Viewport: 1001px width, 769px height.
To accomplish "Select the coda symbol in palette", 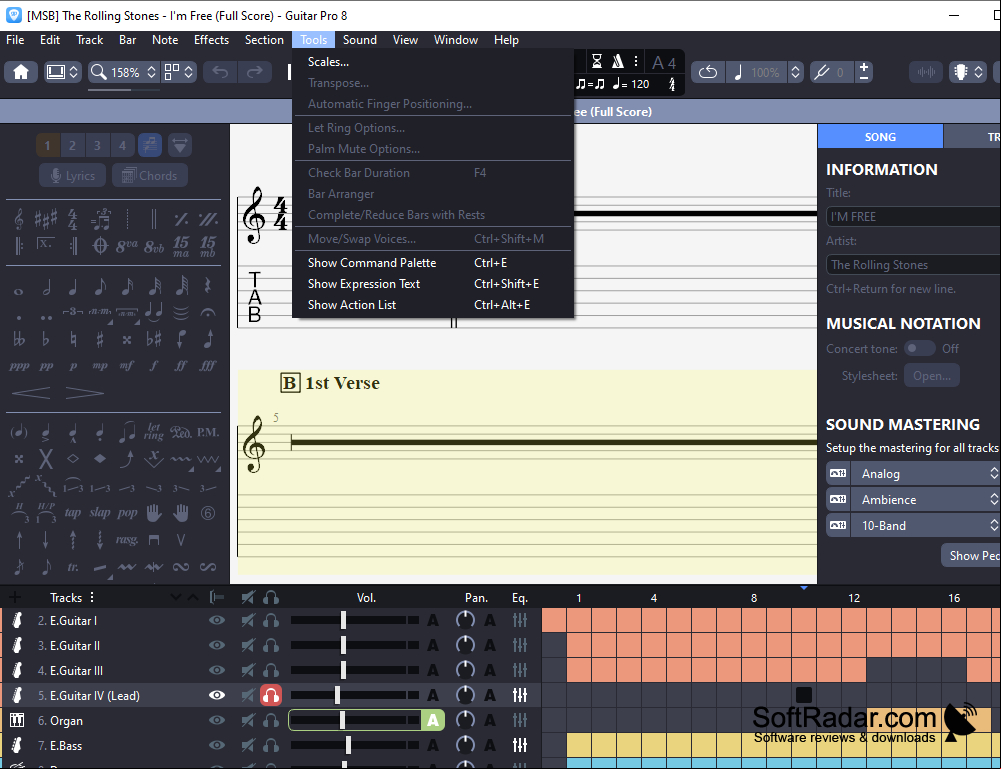I will [100, 246].
